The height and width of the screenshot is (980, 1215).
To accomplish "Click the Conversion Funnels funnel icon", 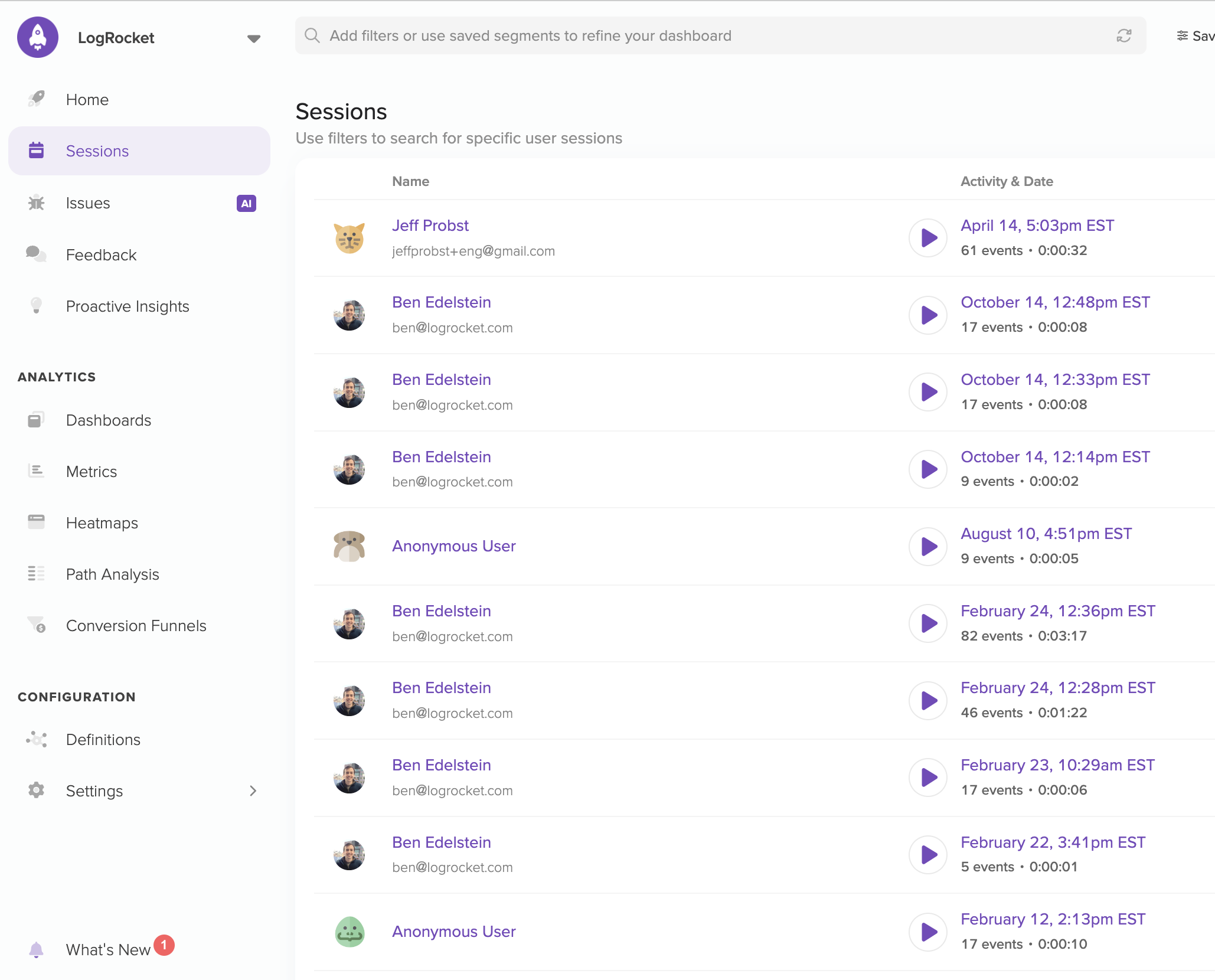I will click(x=37, y=625).
